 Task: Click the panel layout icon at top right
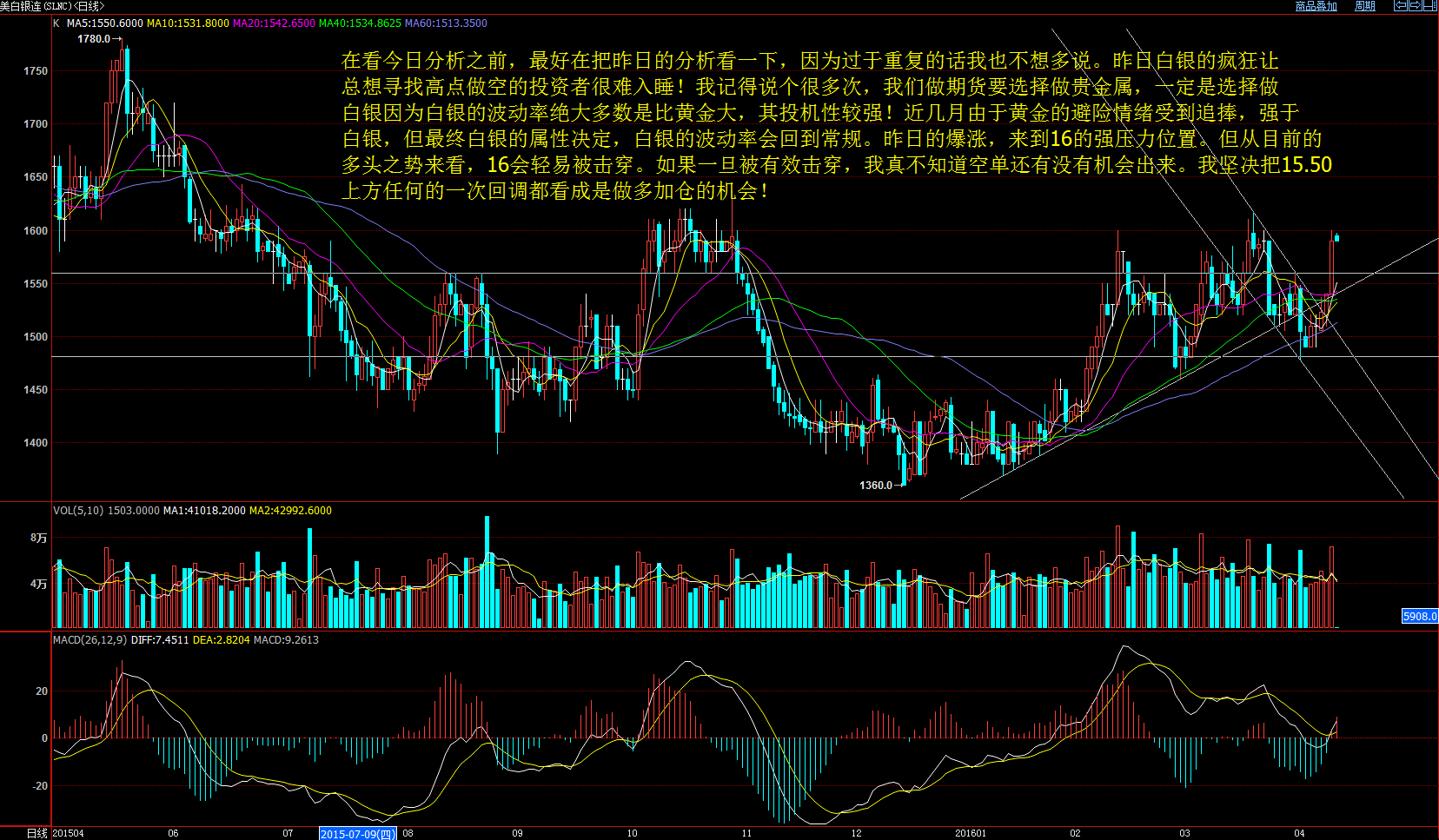[1429, 6]
